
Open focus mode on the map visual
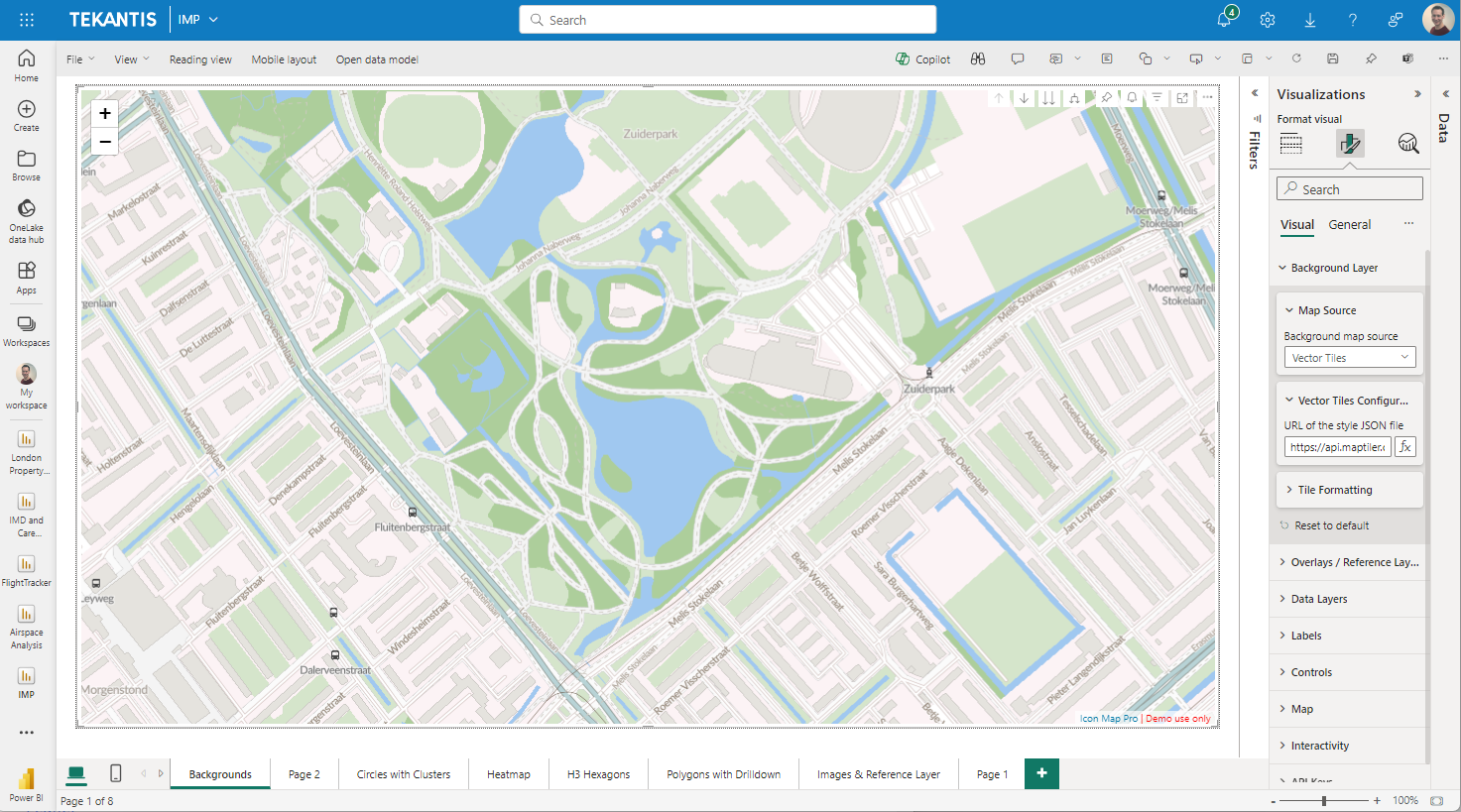click(1182, 98)
